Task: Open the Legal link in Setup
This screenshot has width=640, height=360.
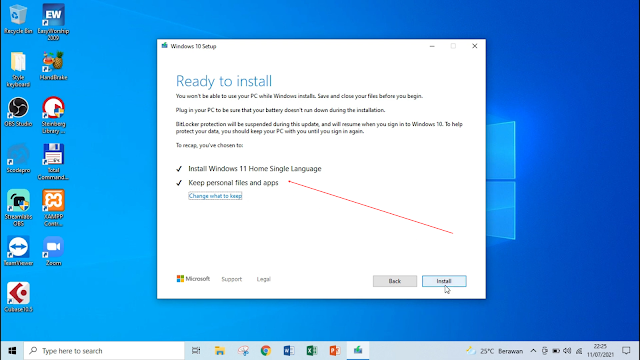Action: click(263, 279)
